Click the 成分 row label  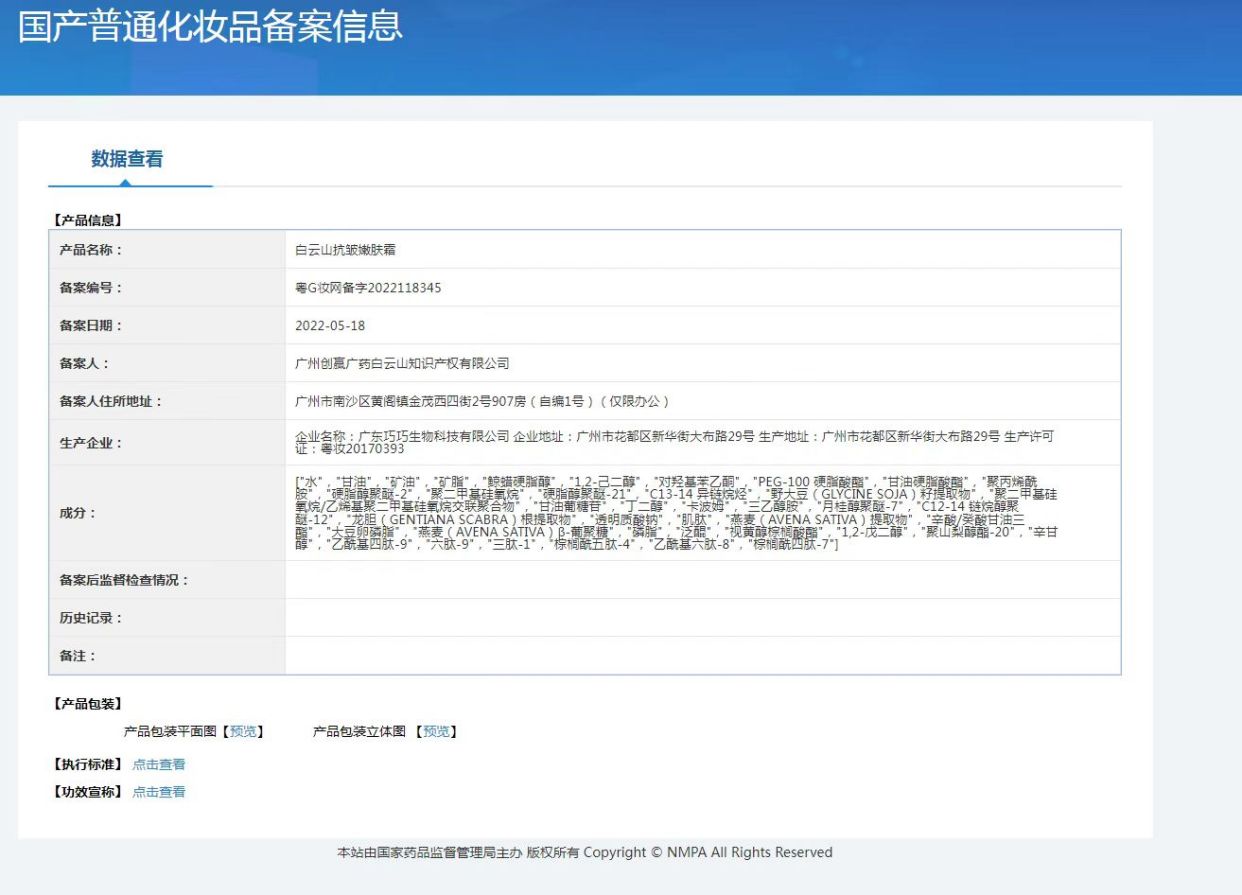coord(78,513)
